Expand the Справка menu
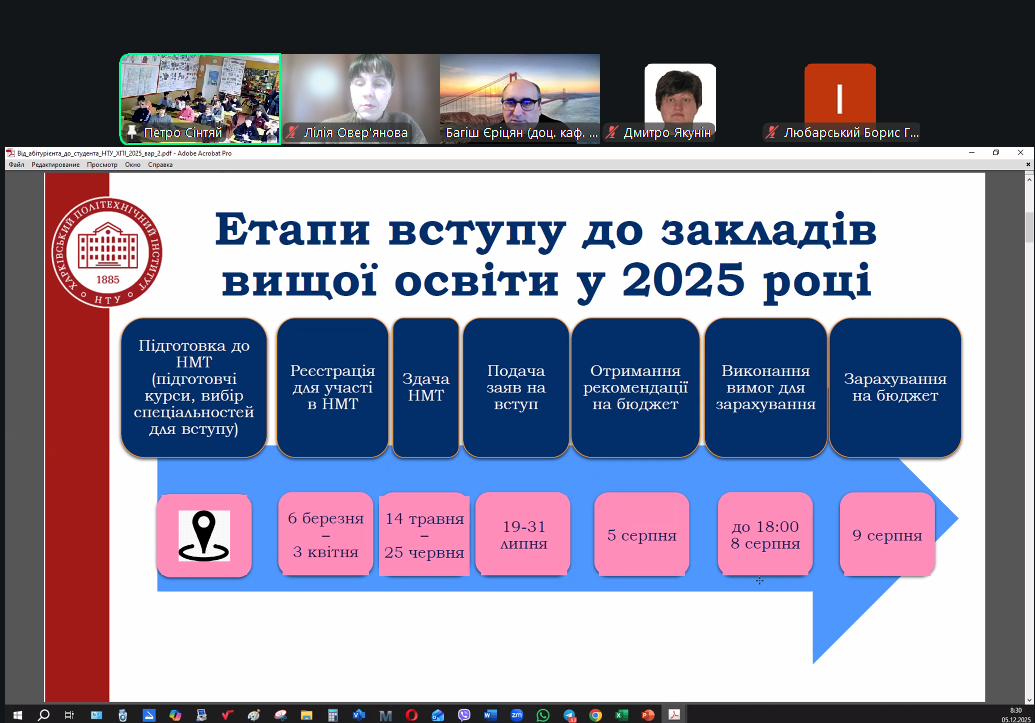1035x723 pixels. [160, 164]
